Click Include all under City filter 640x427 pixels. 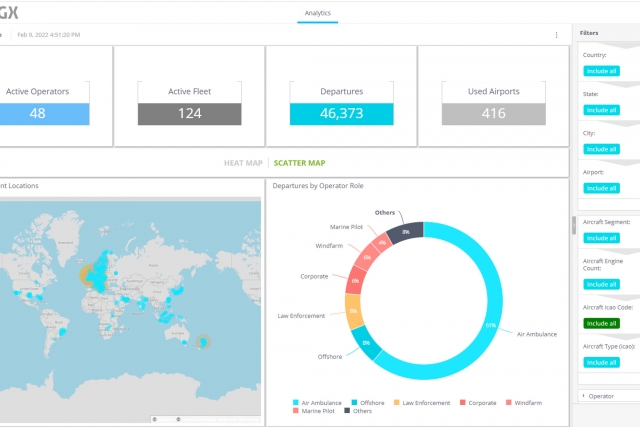[601, 149]
